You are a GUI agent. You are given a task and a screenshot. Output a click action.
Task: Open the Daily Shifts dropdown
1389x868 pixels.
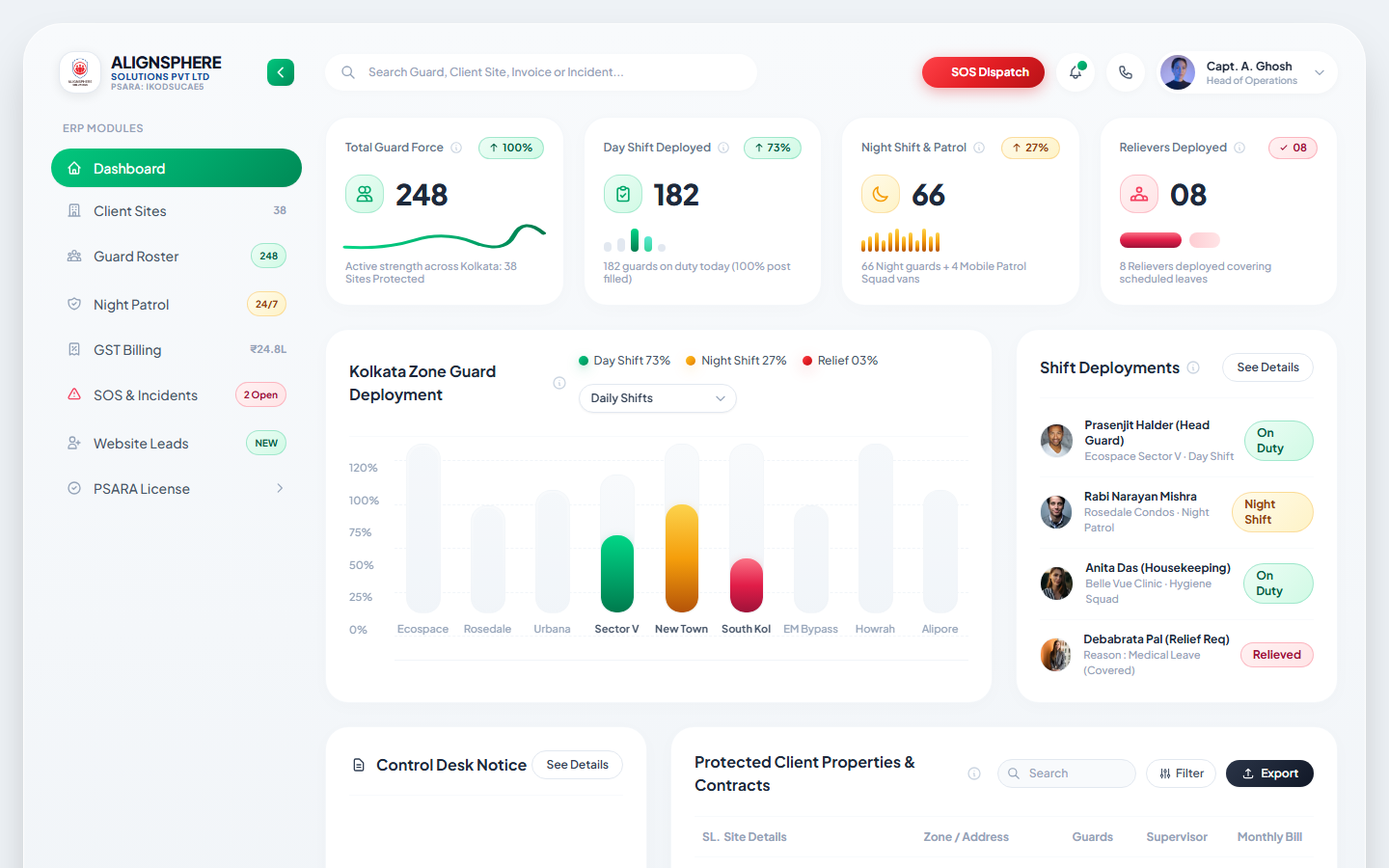click(x=658, y=398)
